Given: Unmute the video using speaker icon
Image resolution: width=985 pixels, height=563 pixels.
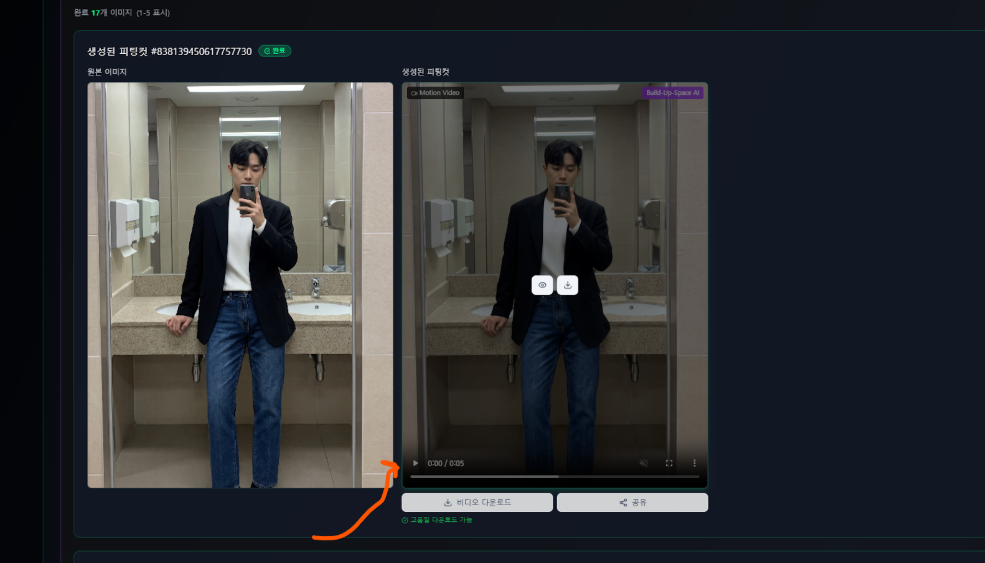Looking at the screenshot, I should [643, 463].
